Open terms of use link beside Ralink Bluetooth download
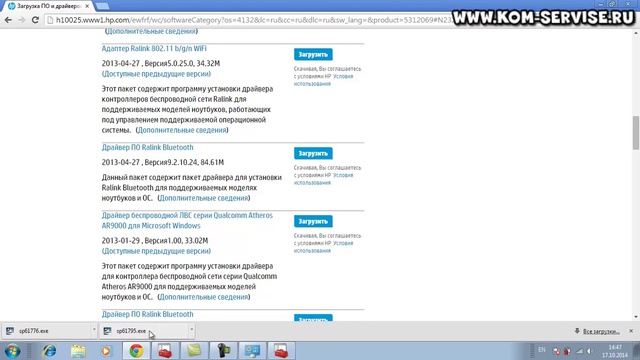Image resolution: width=640 pixels, height=360 pixels. 323,179
